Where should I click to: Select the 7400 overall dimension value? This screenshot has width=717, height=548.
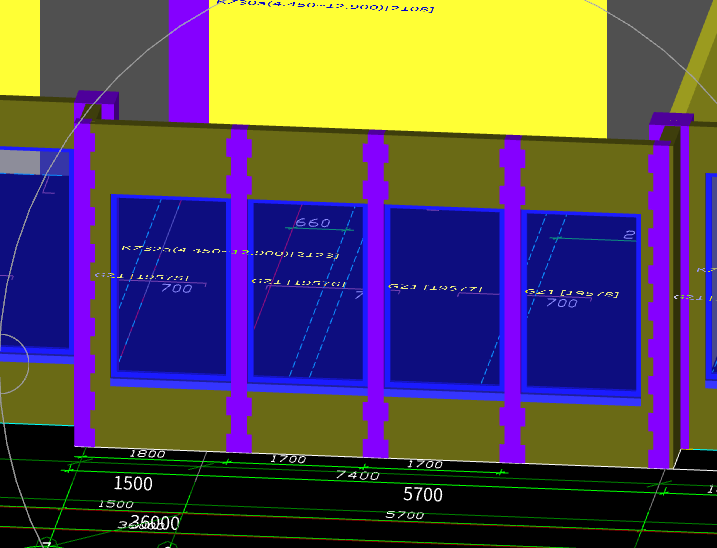click(357, 475)
